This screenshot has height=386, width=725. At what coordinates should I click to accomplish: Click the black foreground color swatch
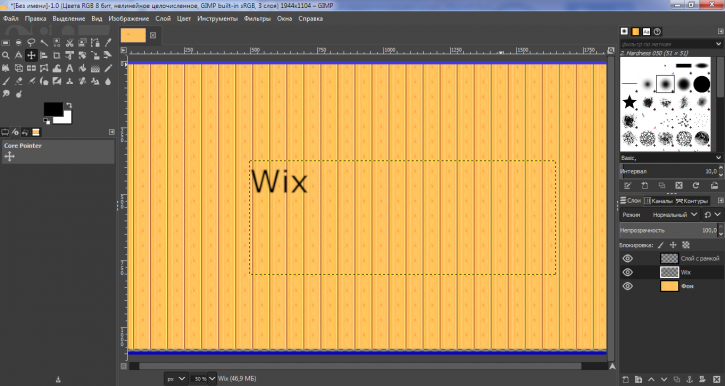pos(53,109)
